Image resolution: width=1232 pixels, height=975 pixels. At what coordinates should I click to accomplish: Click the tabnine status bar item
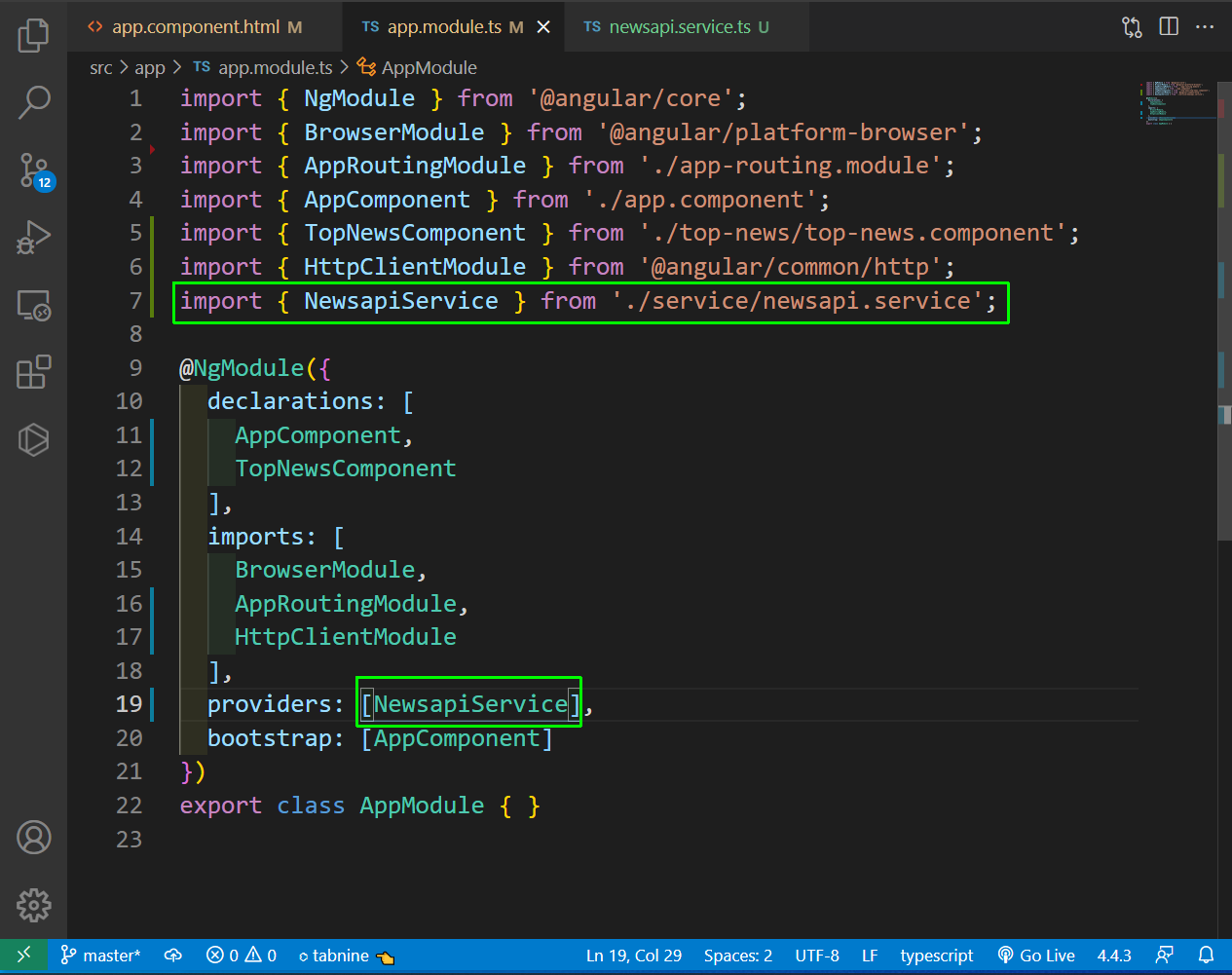(x=346, y=956)
